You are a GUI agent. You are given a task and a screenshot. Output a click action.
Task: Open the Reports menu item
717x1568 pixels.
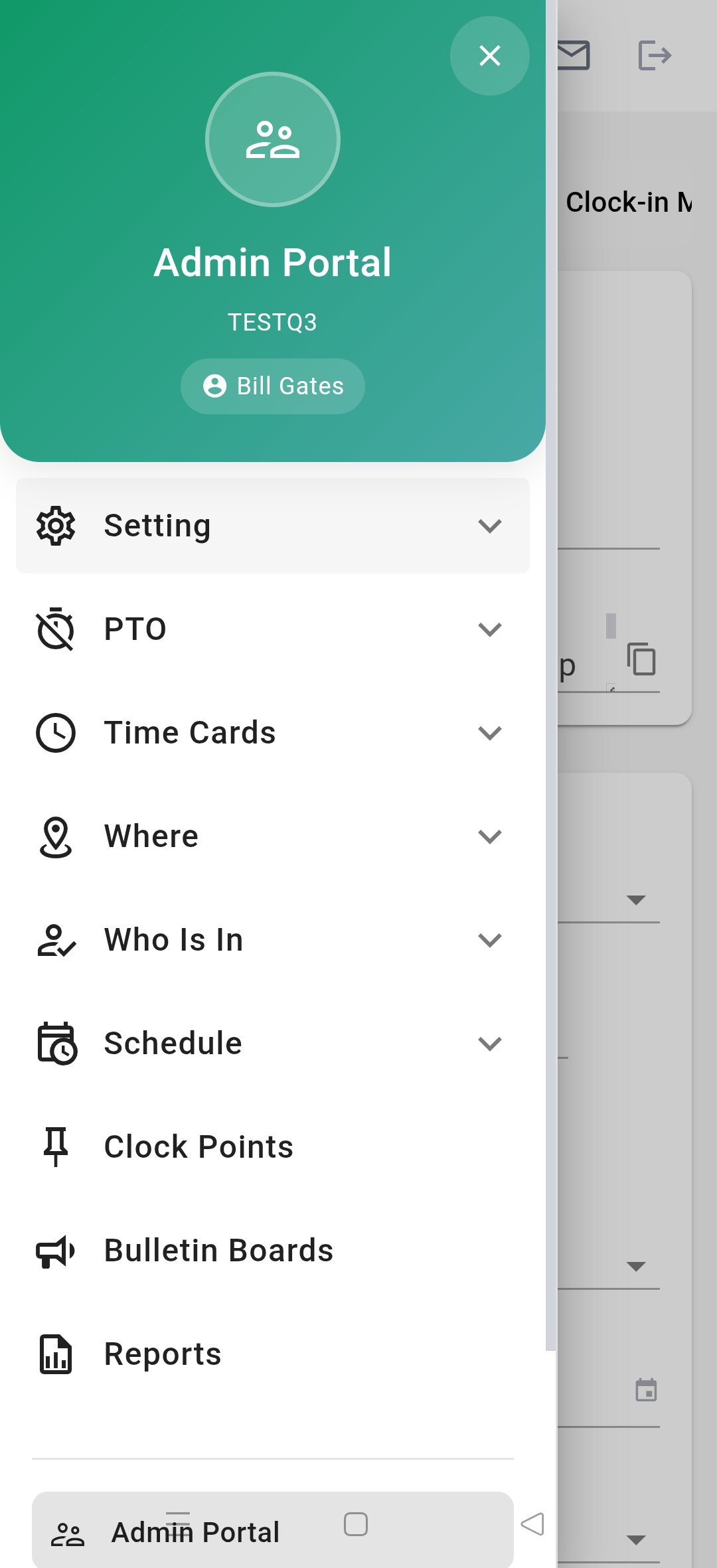(163, 1354)
